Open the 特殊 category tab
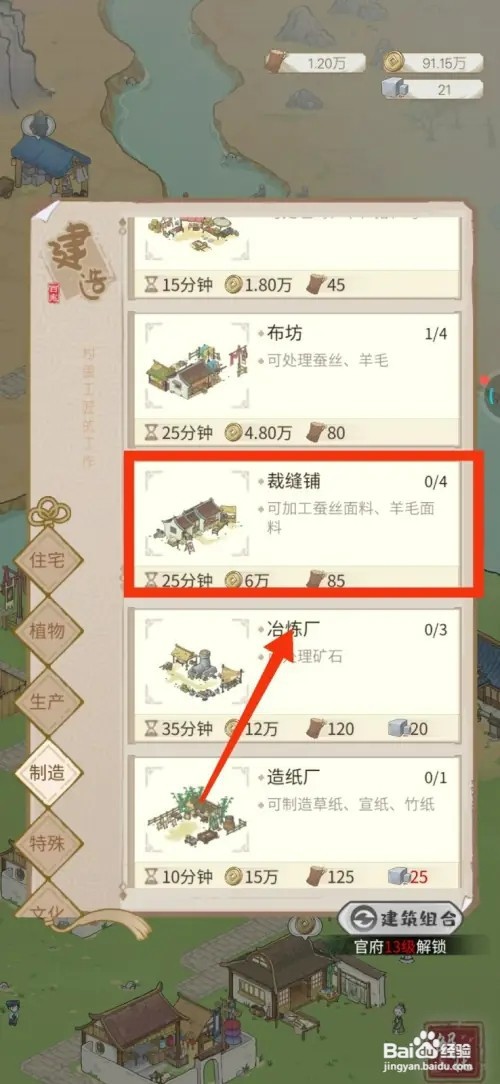This screenshot has height=1084, width=500. (48, 843)
